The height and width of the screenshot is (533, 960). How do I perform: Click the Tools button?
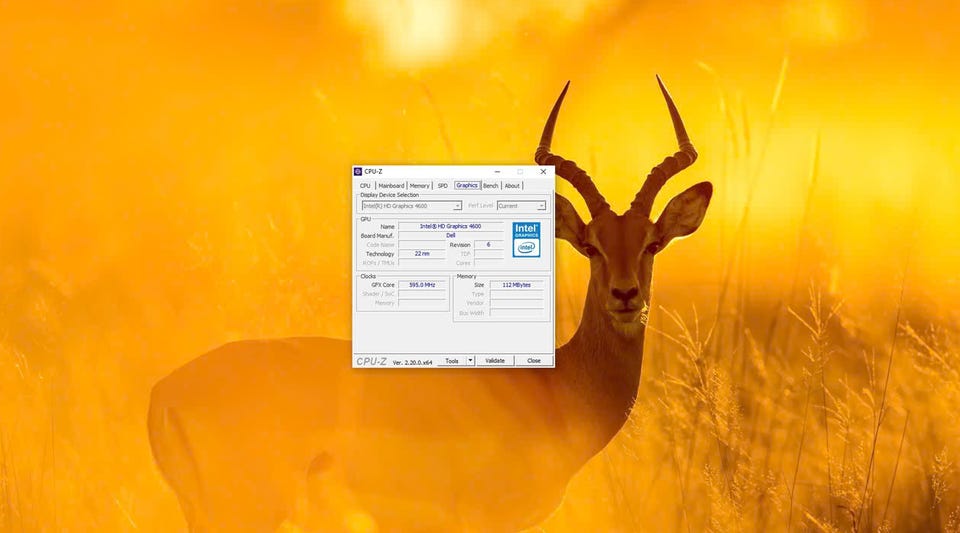tap(452, 360)
